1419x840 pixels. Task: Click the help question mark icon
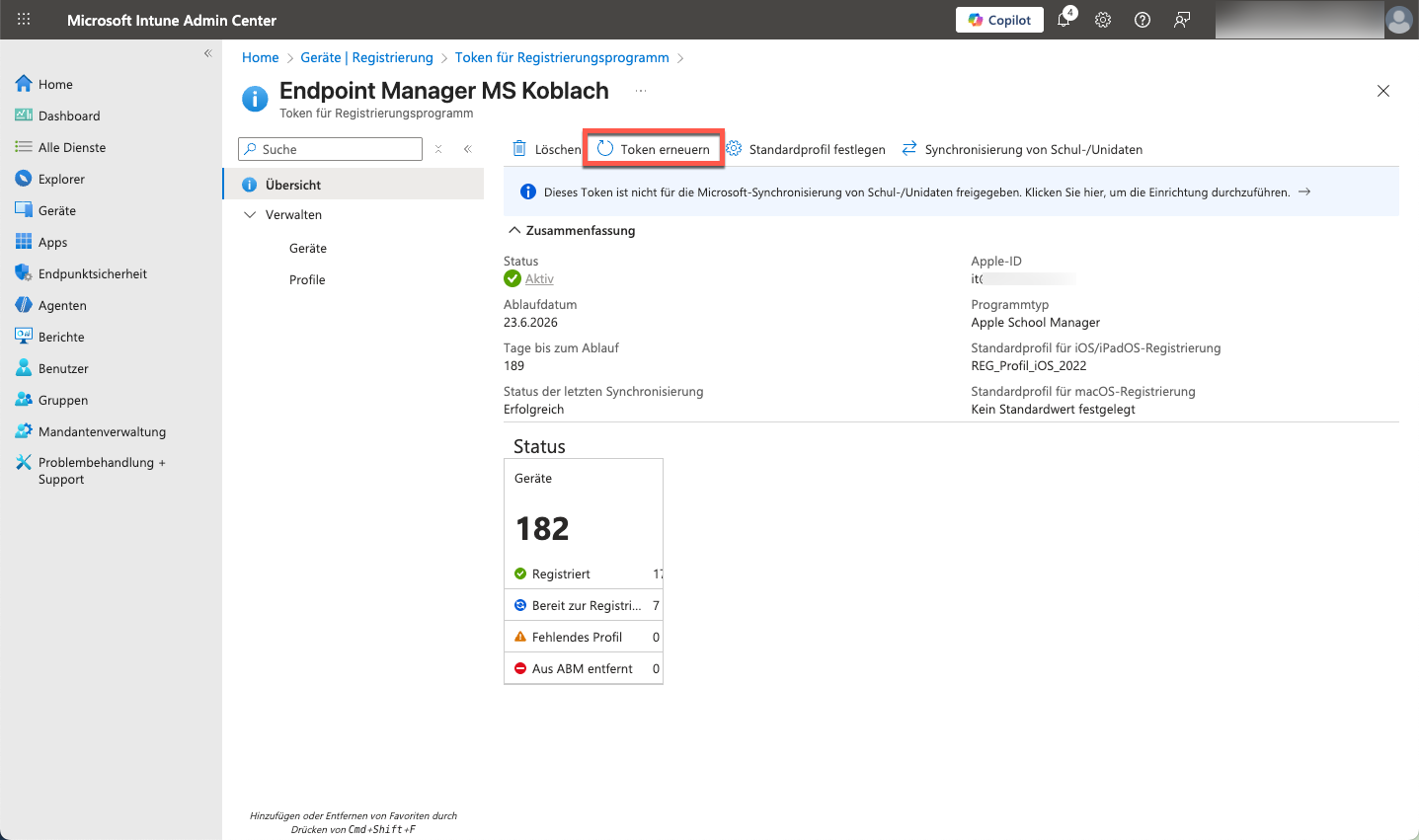pyautogui.click(x=1143, y=20)
